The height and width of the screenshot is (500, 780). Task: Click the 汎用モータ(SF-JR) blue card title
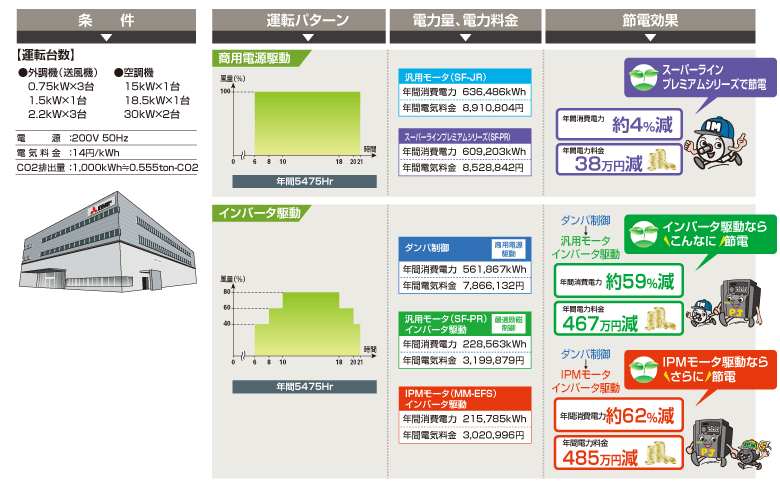tap(465, 77)
